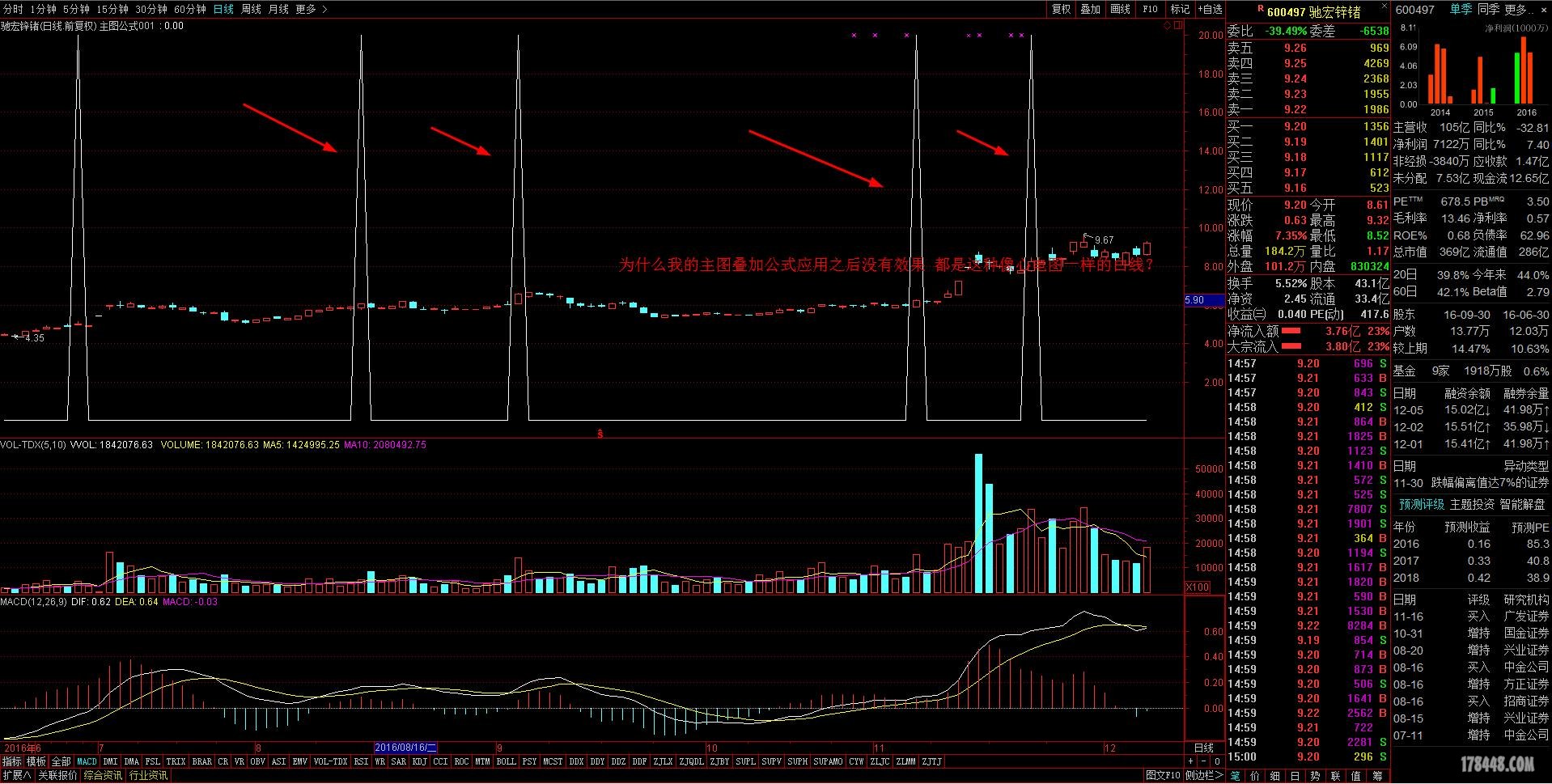Add stock via +自选 button
The image size is (1552, 784).
(1210, 9)
